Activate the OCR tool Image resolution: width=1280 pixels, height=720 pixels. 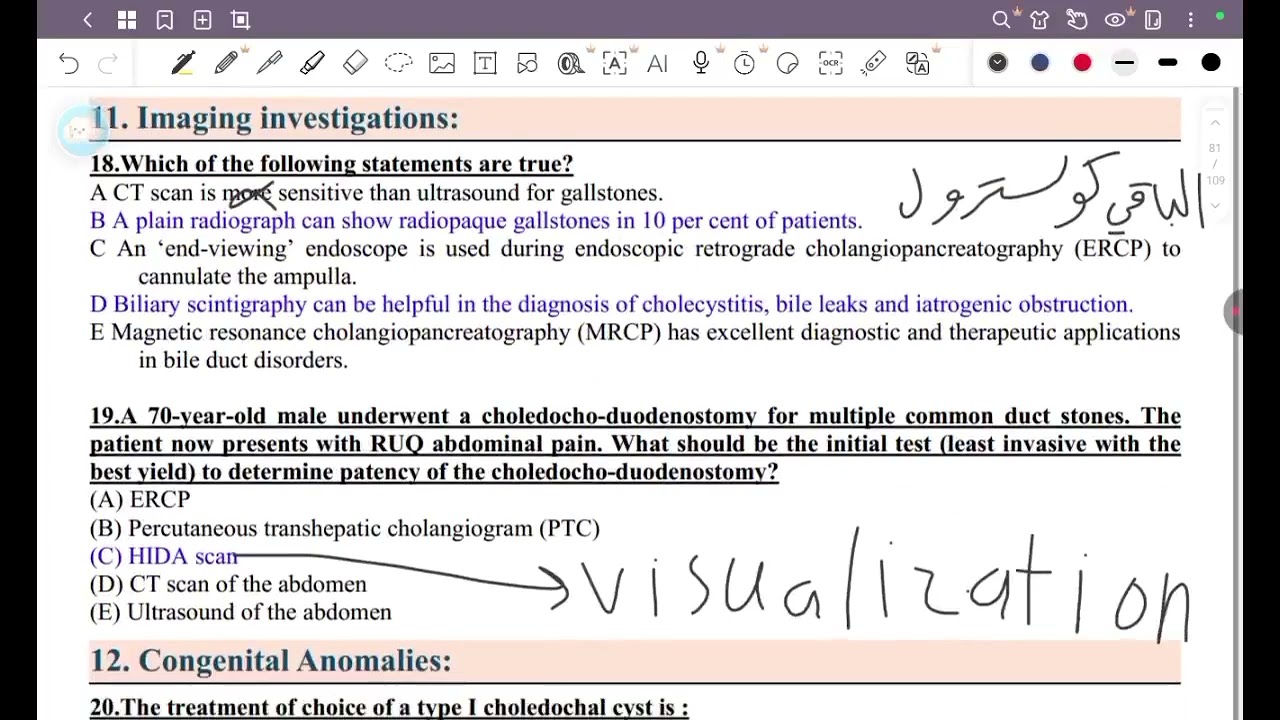[830, 64]
